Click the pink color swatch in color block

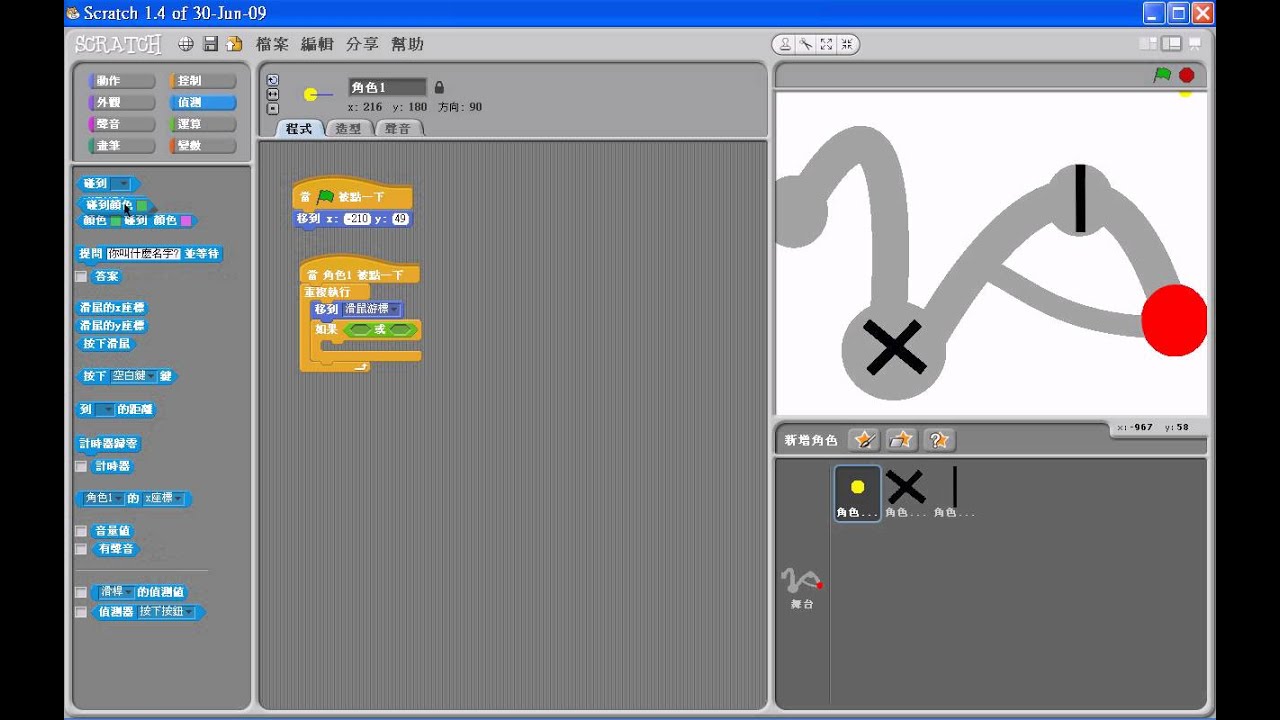coord(185,221)
